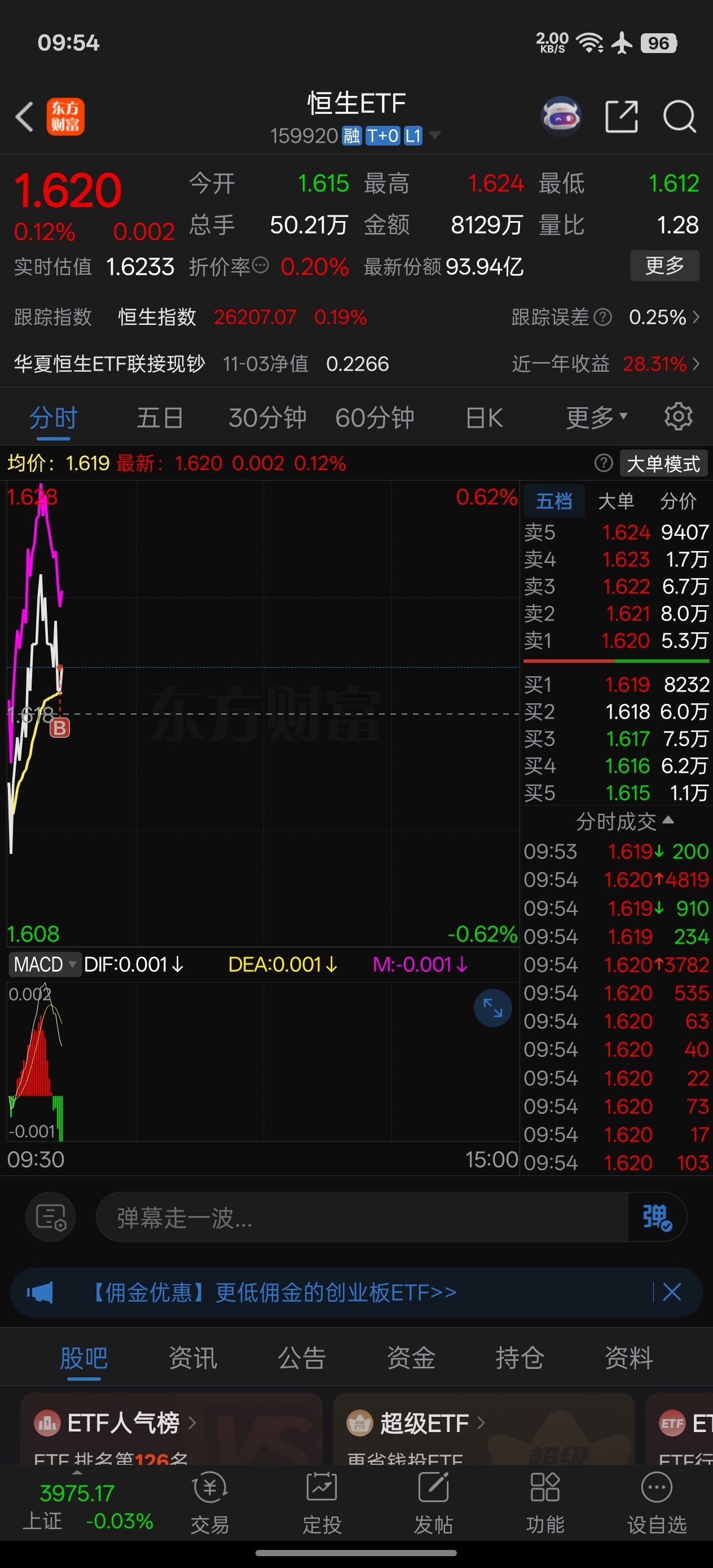Expand the 更多 chart period dropdown
713x1568 pixels.
click(x=596, y=418)
